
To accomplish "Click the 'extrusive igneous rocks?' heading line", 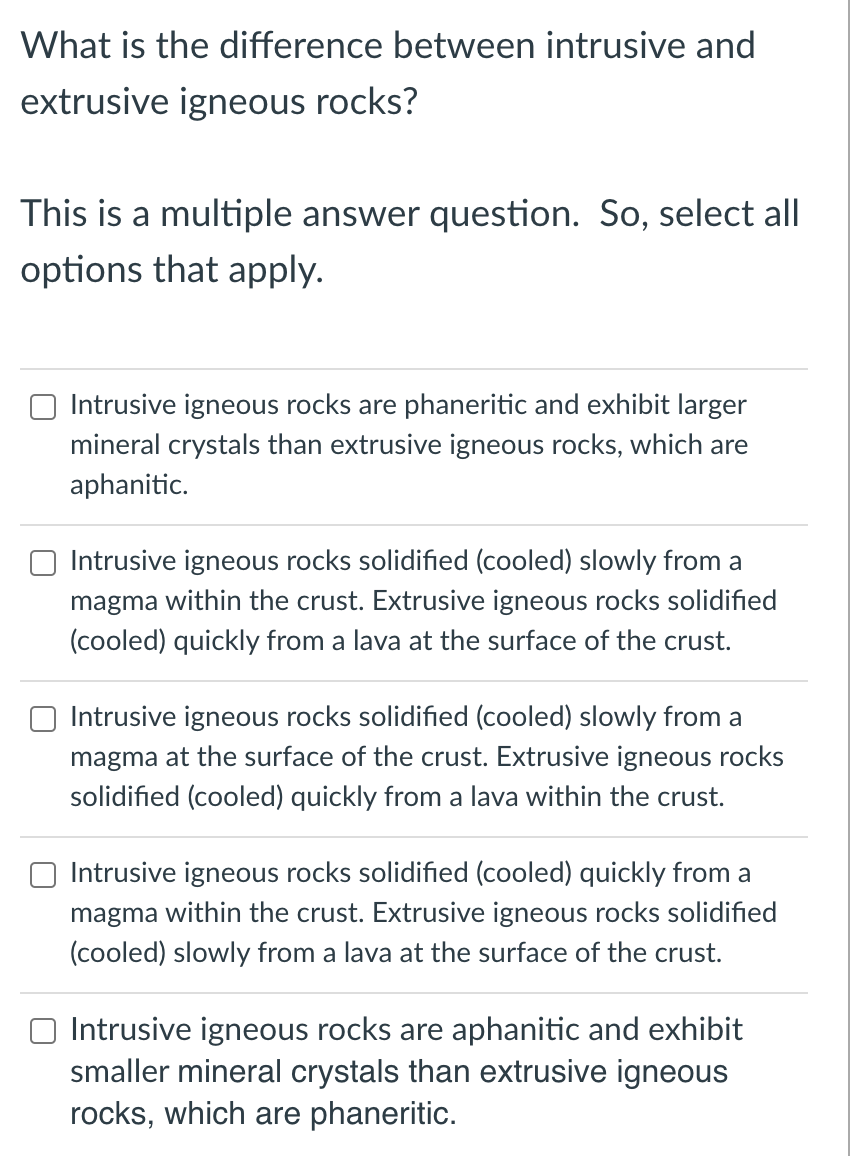I will point(219,102).
